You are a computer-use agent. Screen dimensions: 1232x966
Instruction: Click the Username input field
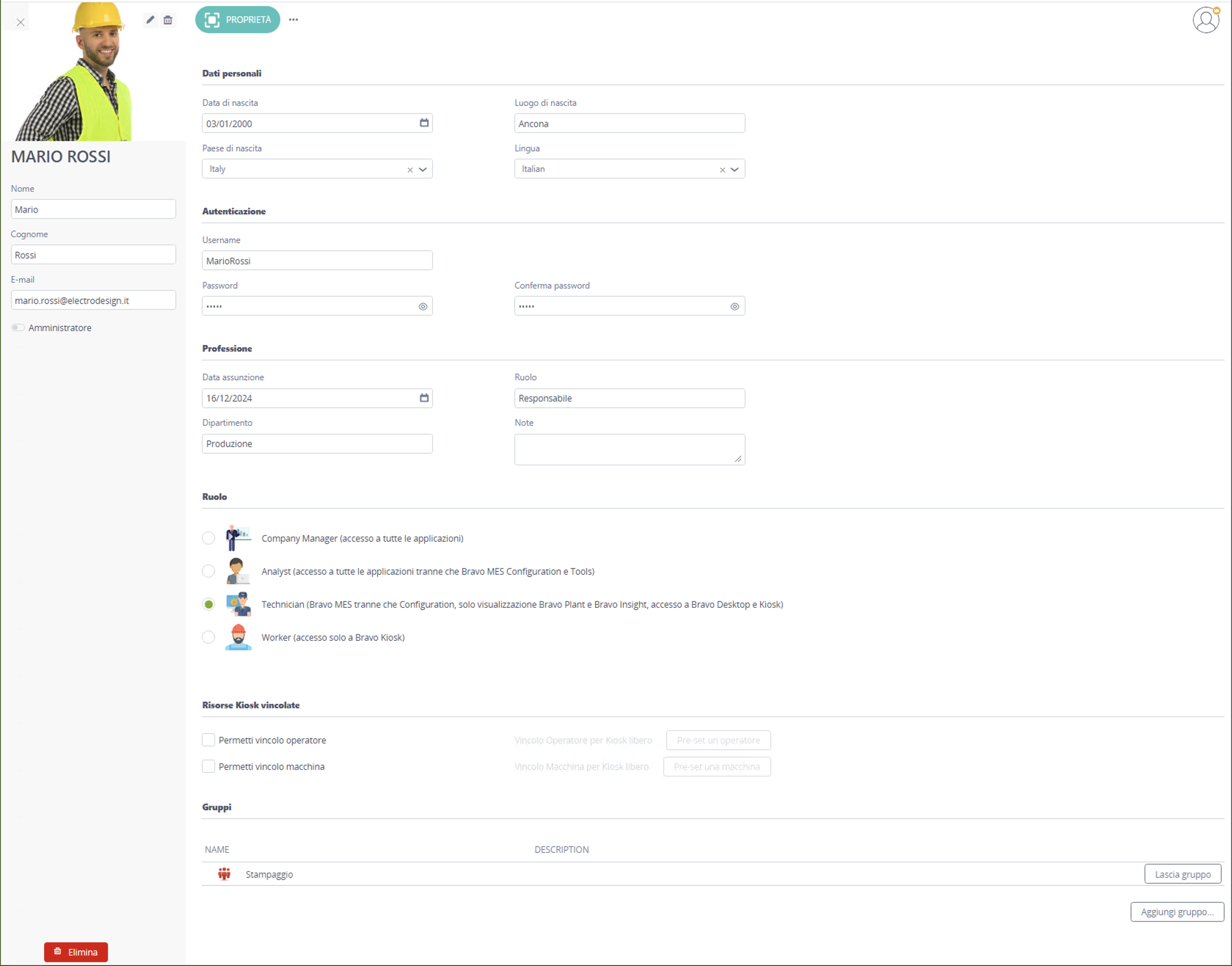click(317, 260)
